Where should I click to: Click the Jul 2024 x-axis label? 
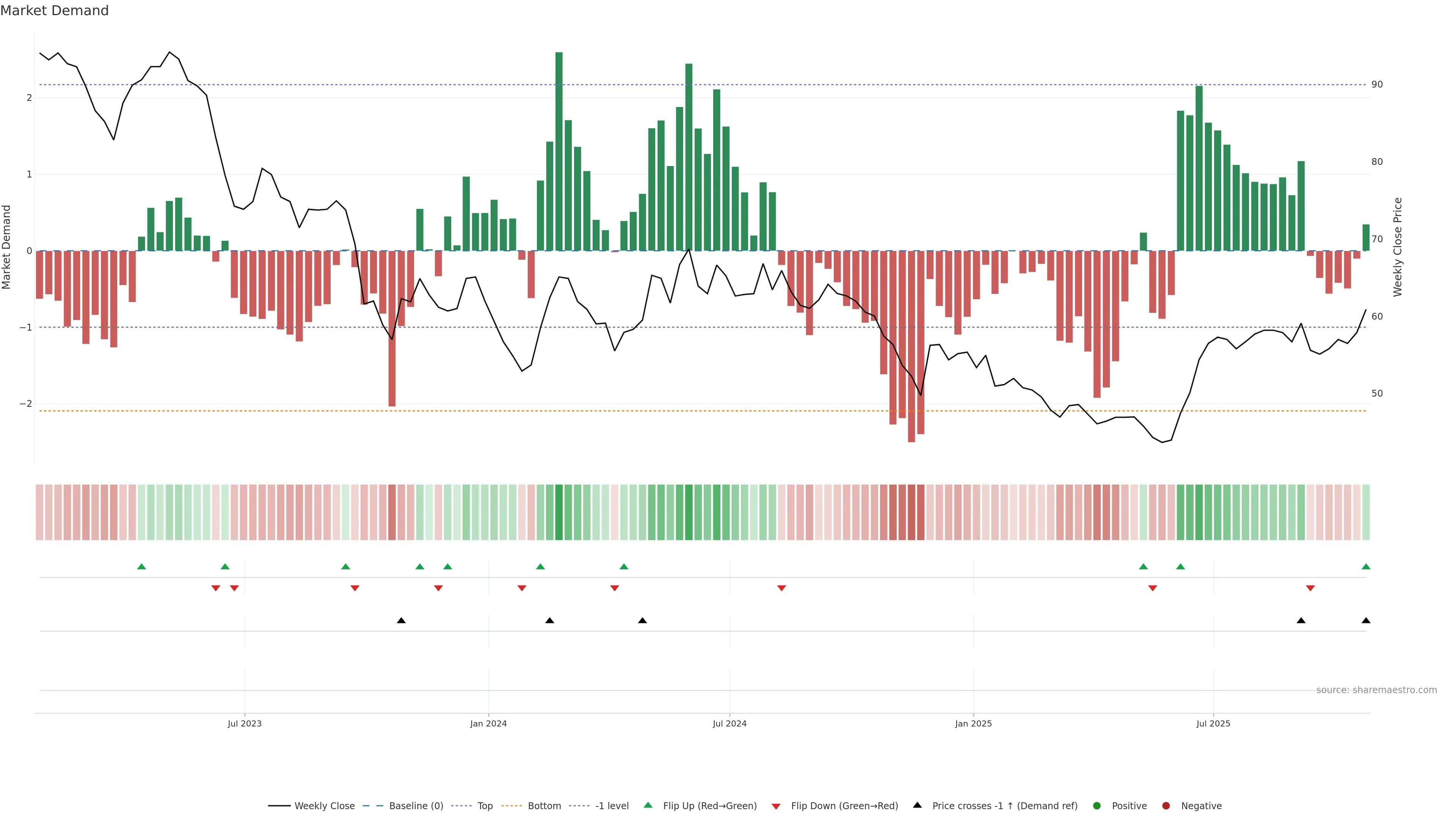(729, 723)
